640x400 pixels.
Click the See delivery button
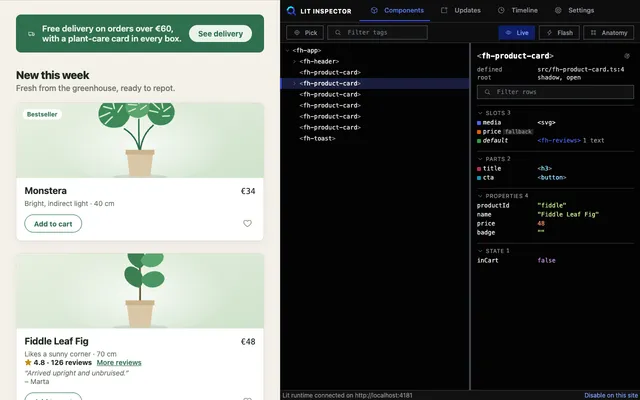[220, 34]
